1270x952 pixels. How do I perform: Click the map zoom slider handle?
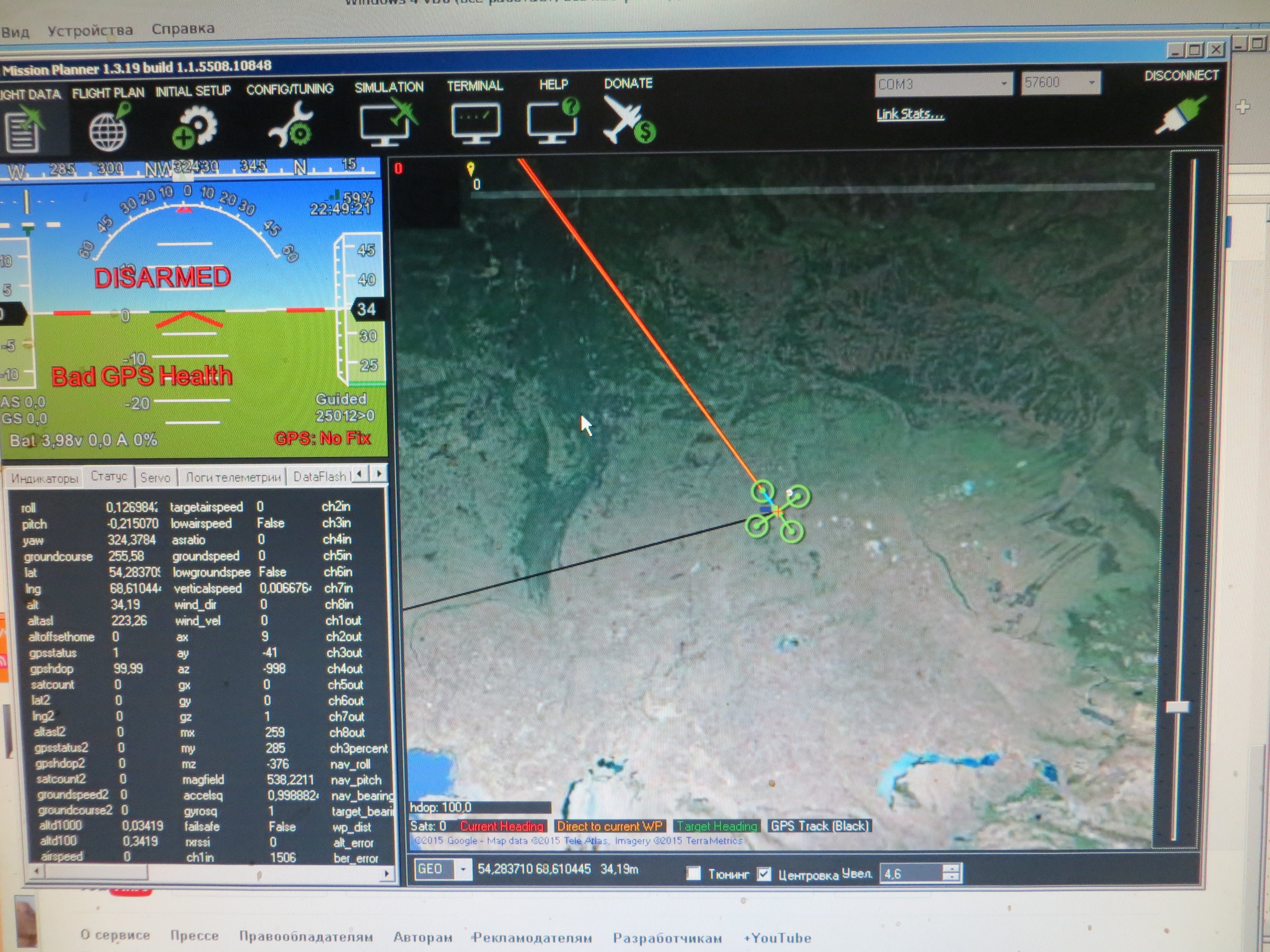[1178, 707]
